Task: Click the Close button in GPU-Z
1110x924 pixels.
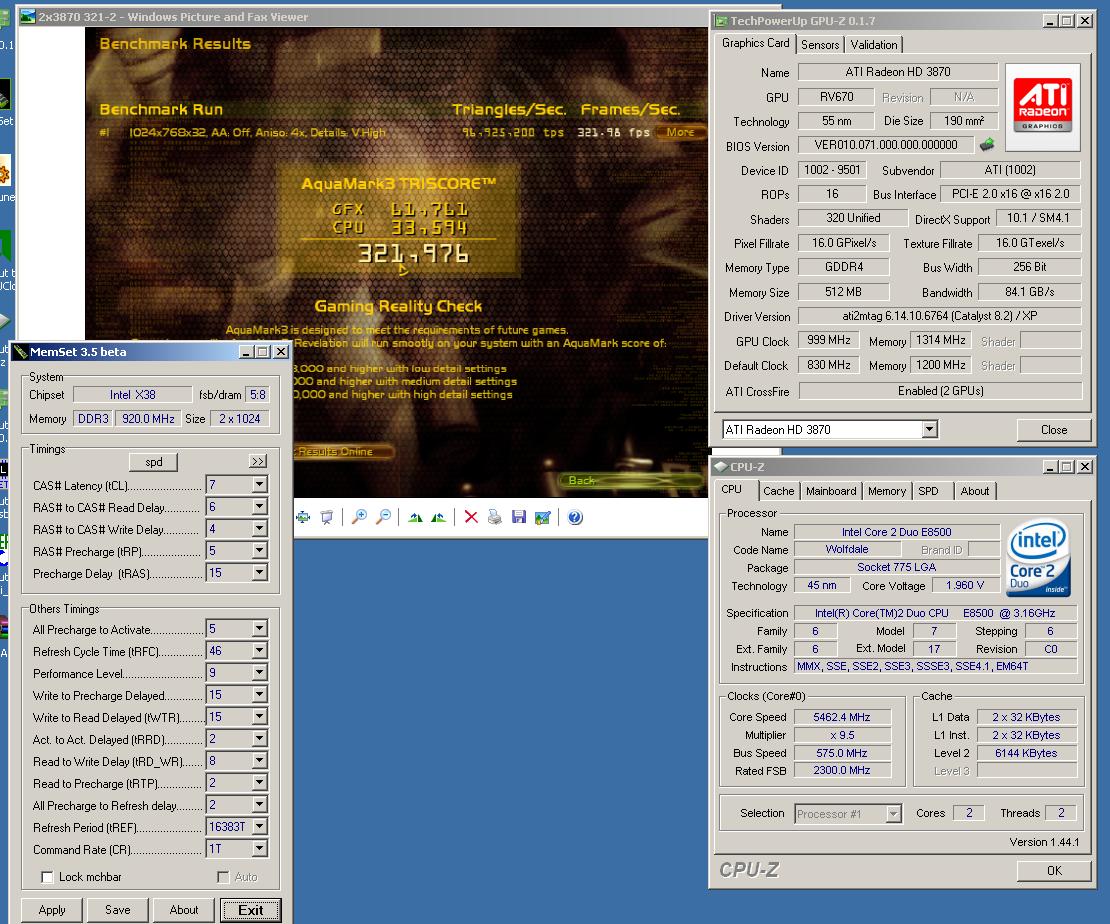Action: click(x=1053, y=430)
